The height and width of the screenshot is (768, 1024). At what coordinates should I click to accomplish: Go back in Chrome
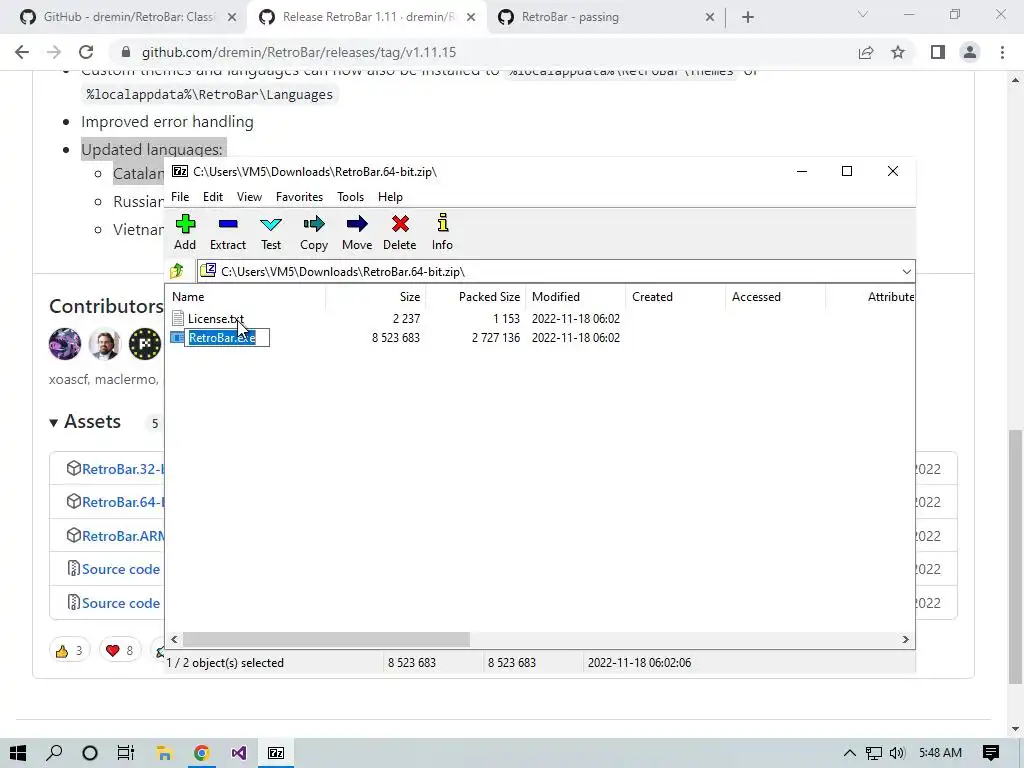point(22,52)
